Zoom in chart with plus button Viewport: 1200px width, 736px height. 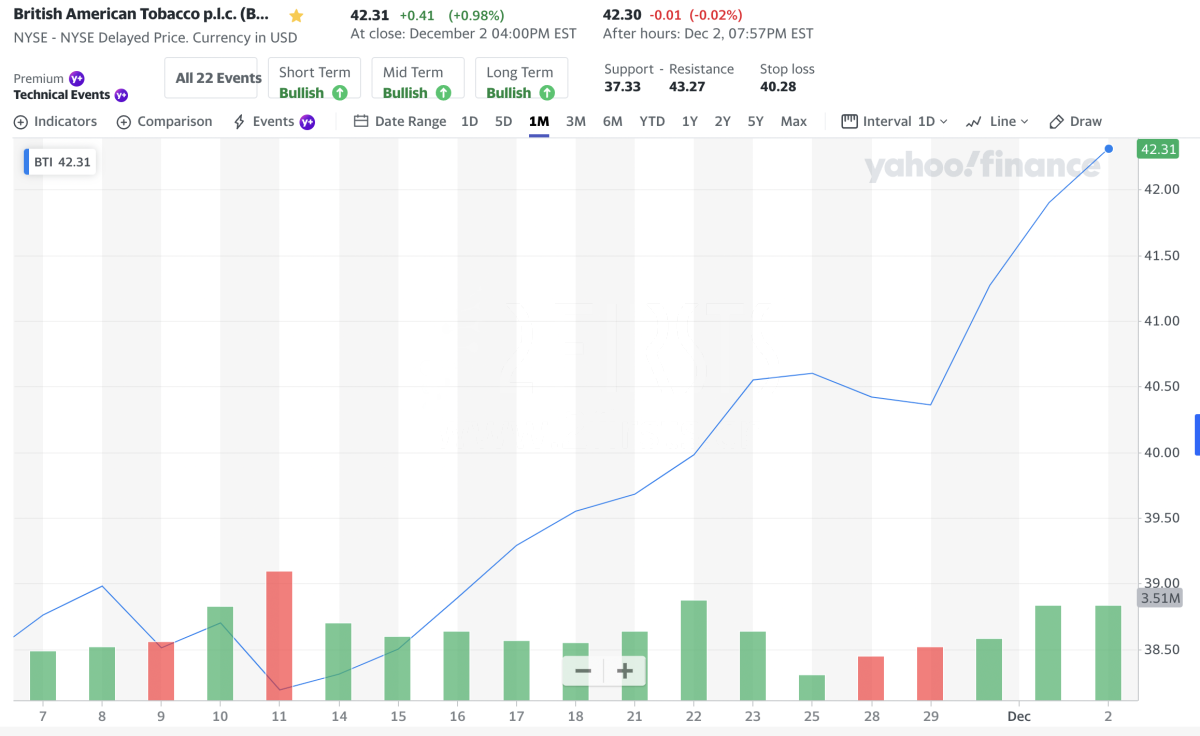[625, 671]
